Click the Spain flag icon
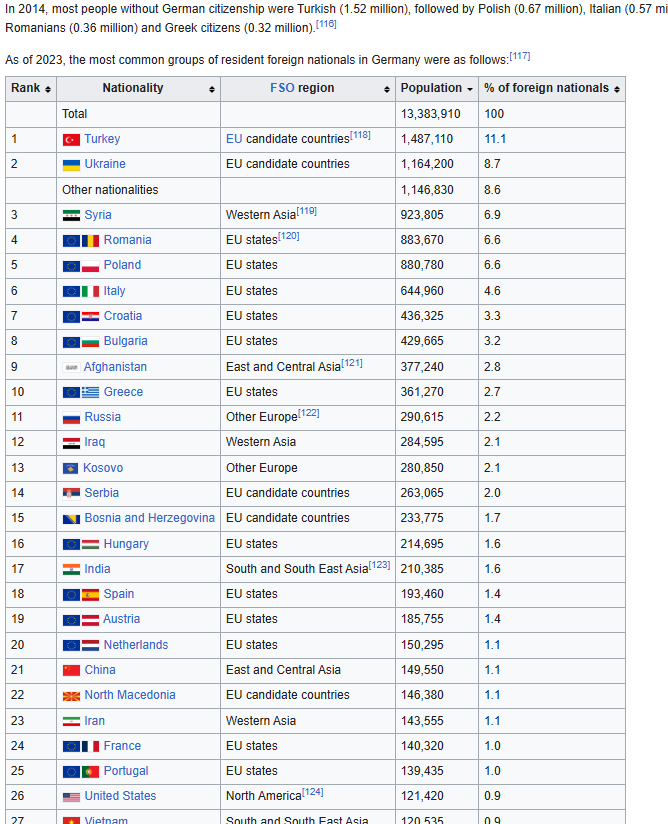This screenshot has width=668, height=824. click(x=90, y=595)
